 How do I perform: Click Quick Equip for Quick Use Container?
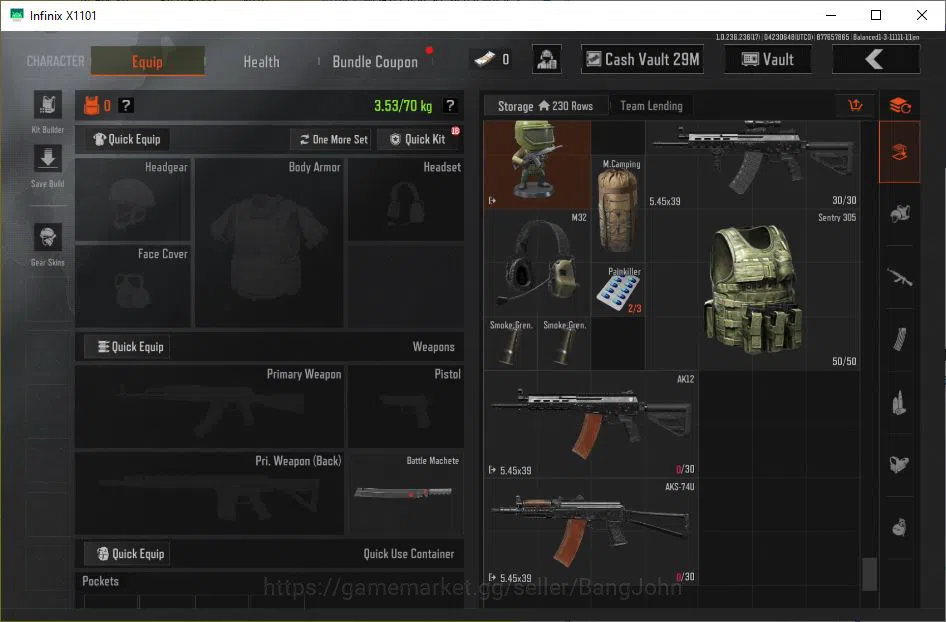127,554
